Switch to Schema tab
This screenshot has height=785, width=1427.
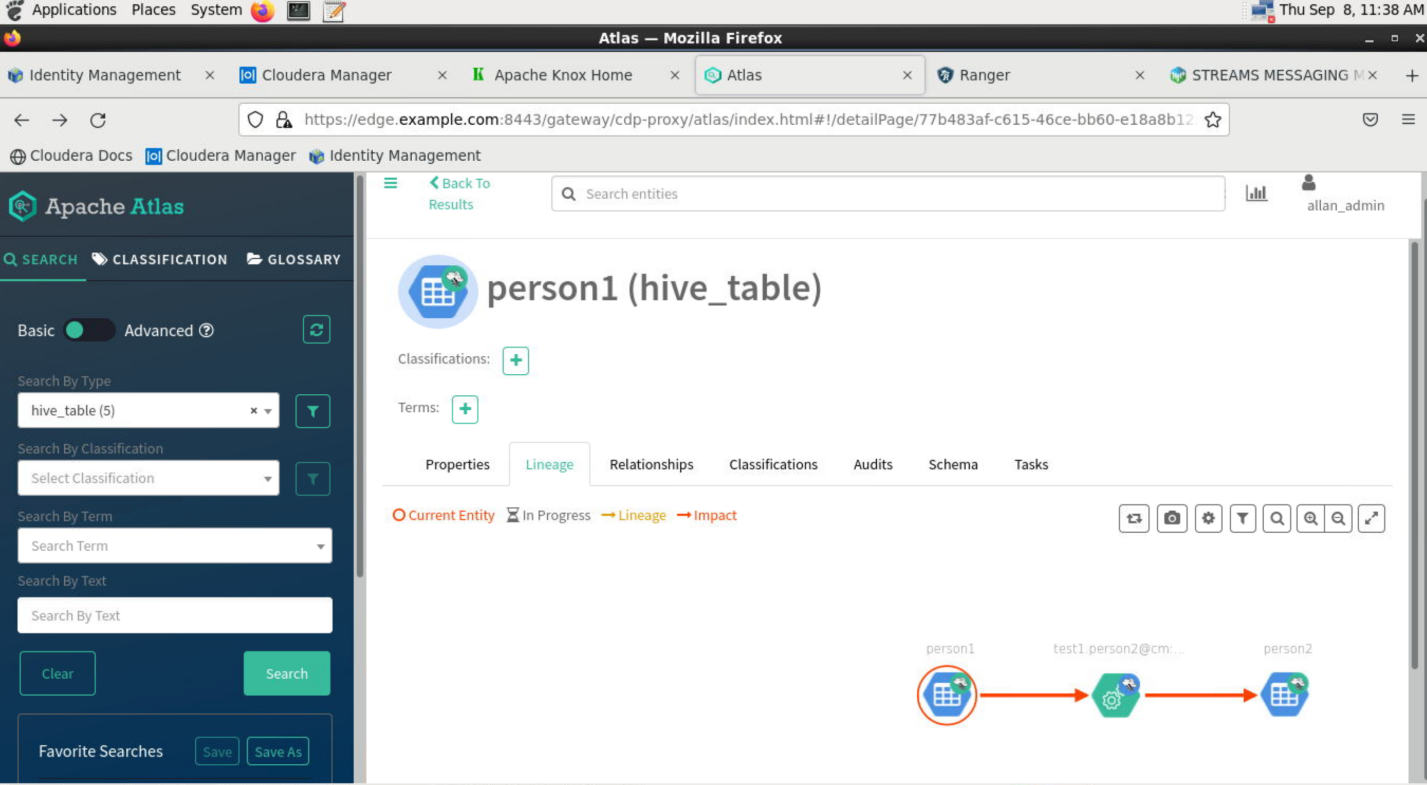953,465
